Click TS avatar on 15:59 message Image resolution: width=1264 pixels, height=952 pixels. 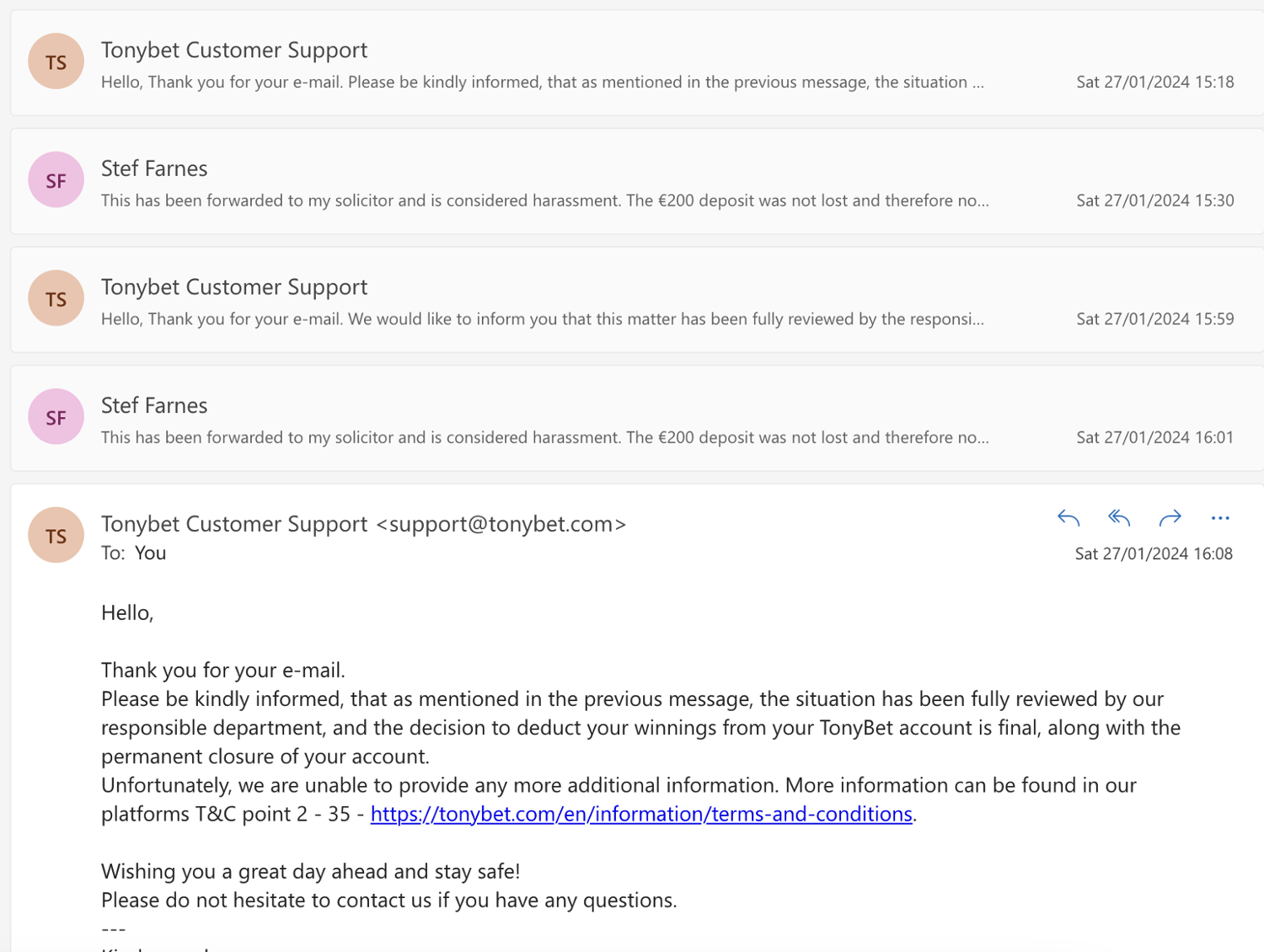56,299
